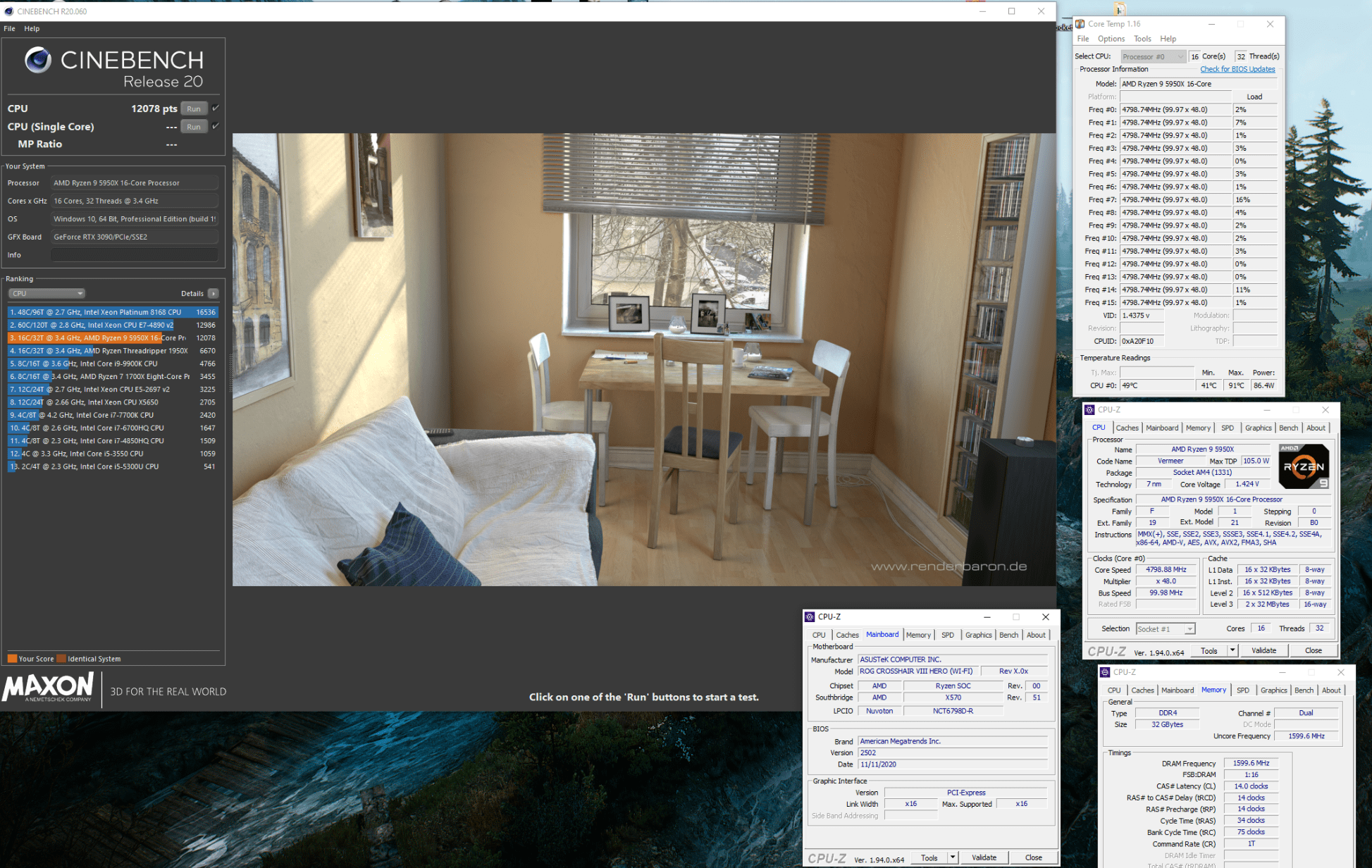Select ranking entry Ryzen Threadripper 1950X
The height and width of the screenshot is (868, 1372).
click(x=113, y=351)
